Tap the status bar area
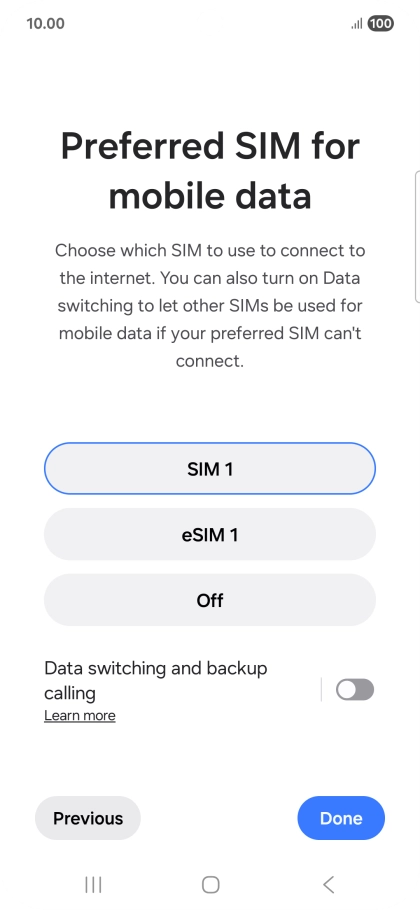Image resolution: width=420 pixels, height=910 pixels. pos(210,24)
